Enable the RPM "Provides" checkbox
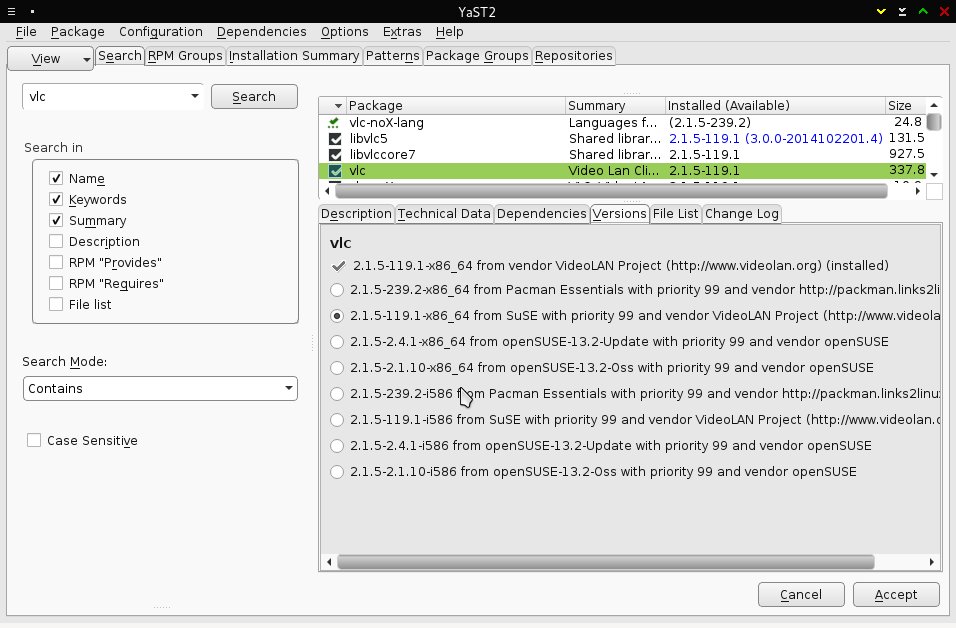The width and height of the screenshot is (956, 628). tap(56, 263)
